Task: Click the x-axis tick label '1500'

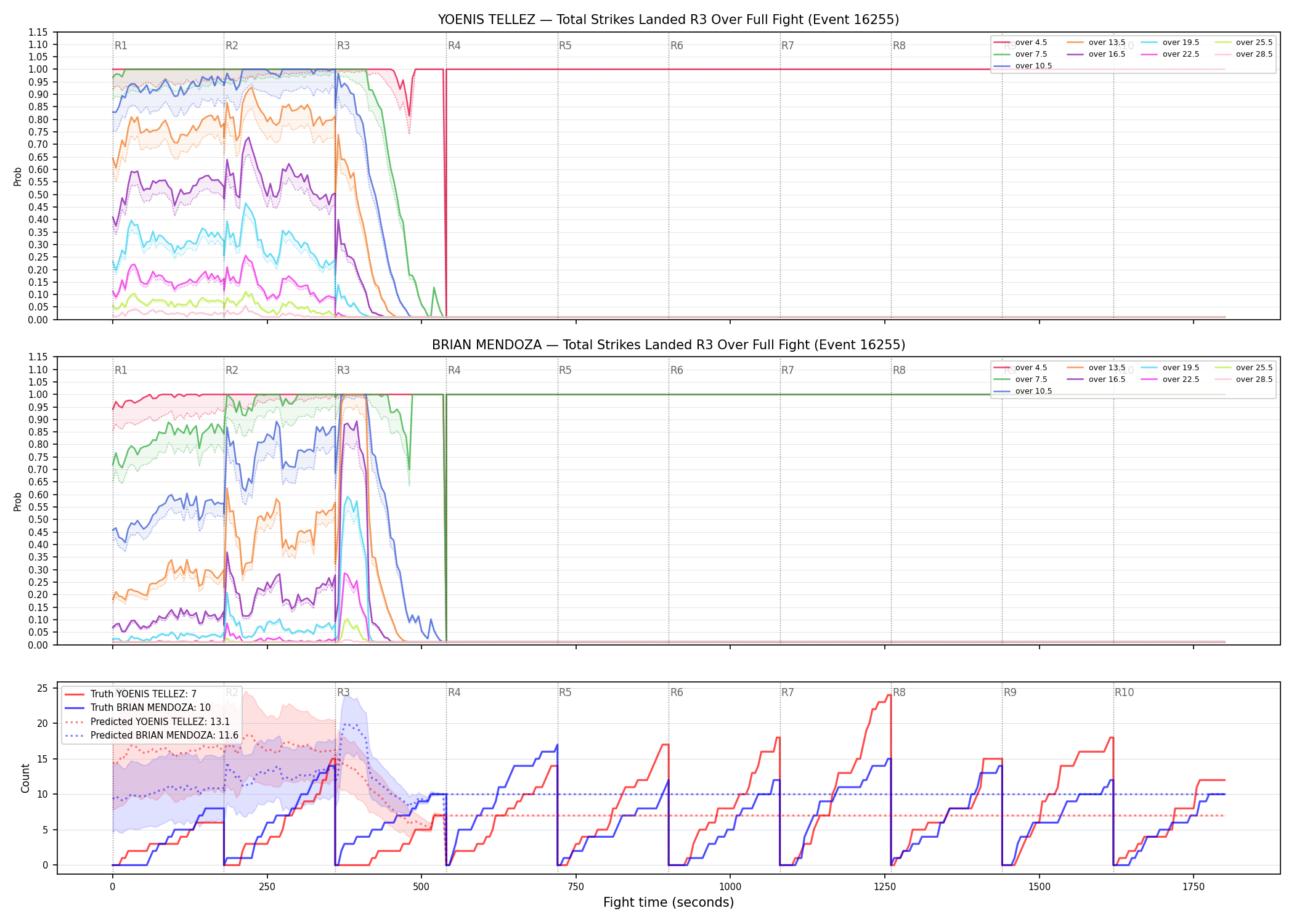Action: click(x=1040, y=887)
